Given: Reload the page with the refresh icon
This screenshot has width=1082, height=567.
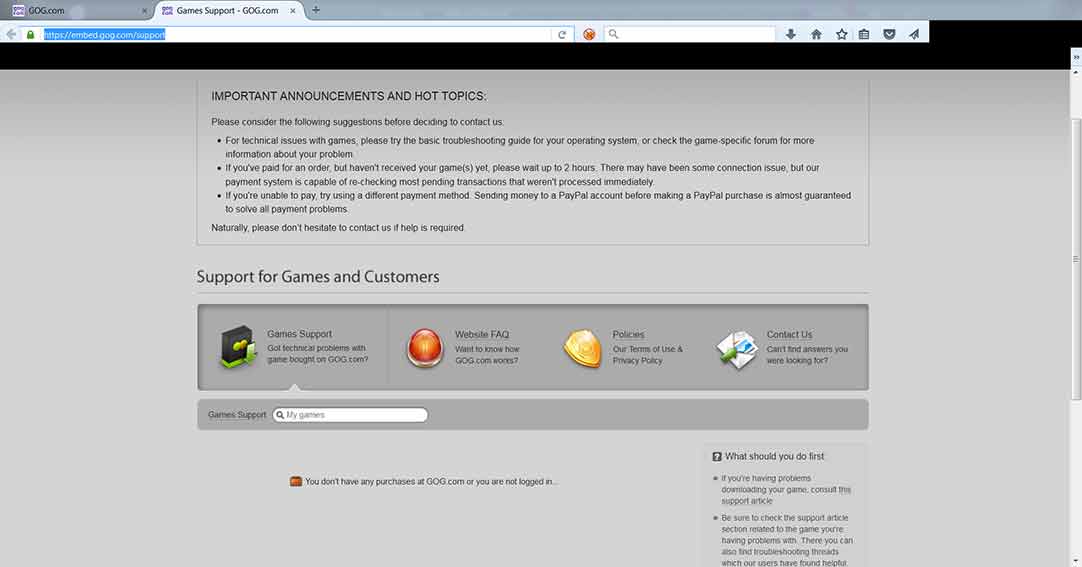Looking at the screenshot, I should (562, 34).
